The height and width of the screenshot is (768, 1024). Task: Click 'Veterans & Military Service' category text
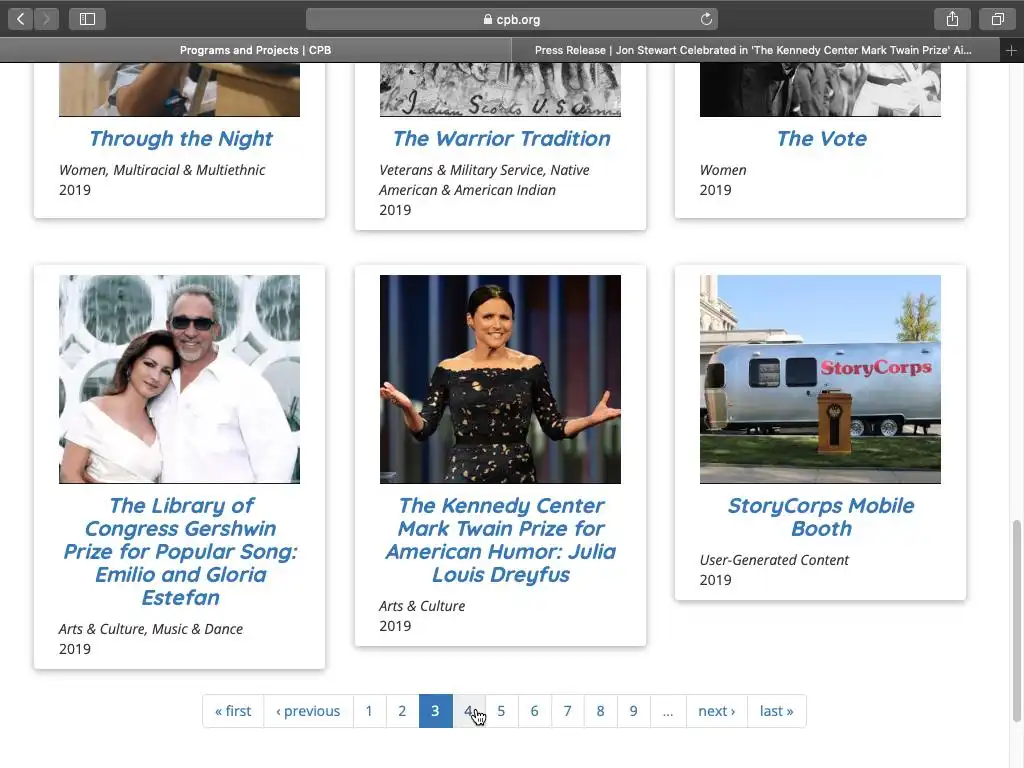coord(462,170)
